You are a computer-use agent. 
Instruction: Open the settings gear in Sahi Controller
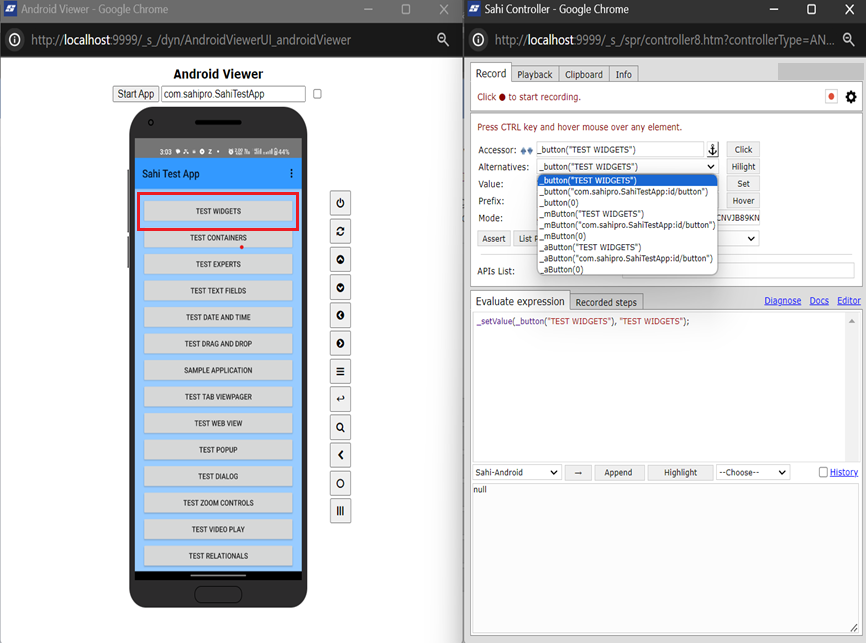point(851,97)
